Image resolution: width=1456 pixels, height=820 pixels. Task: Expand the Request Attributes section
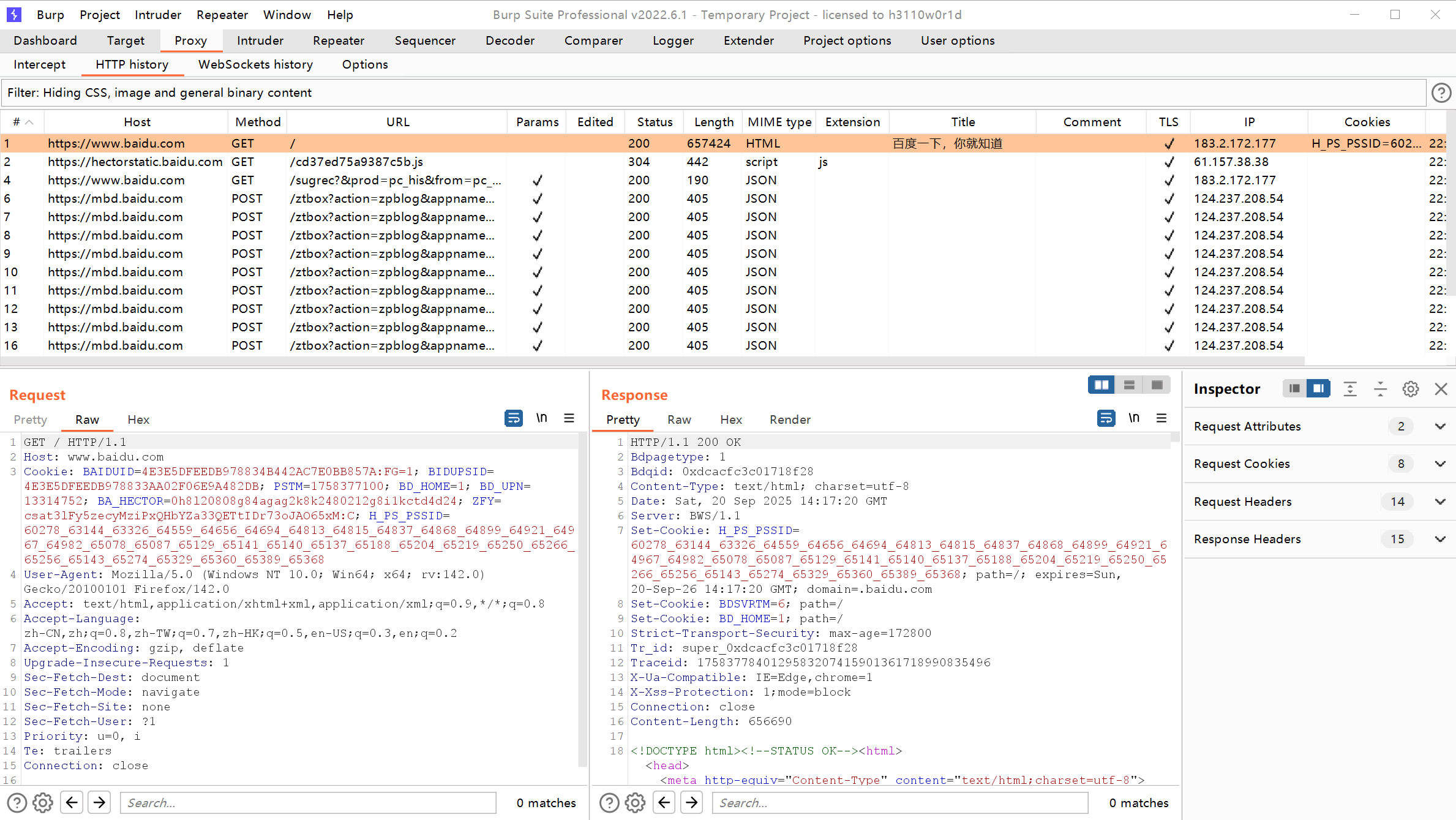coord(1320,426)
